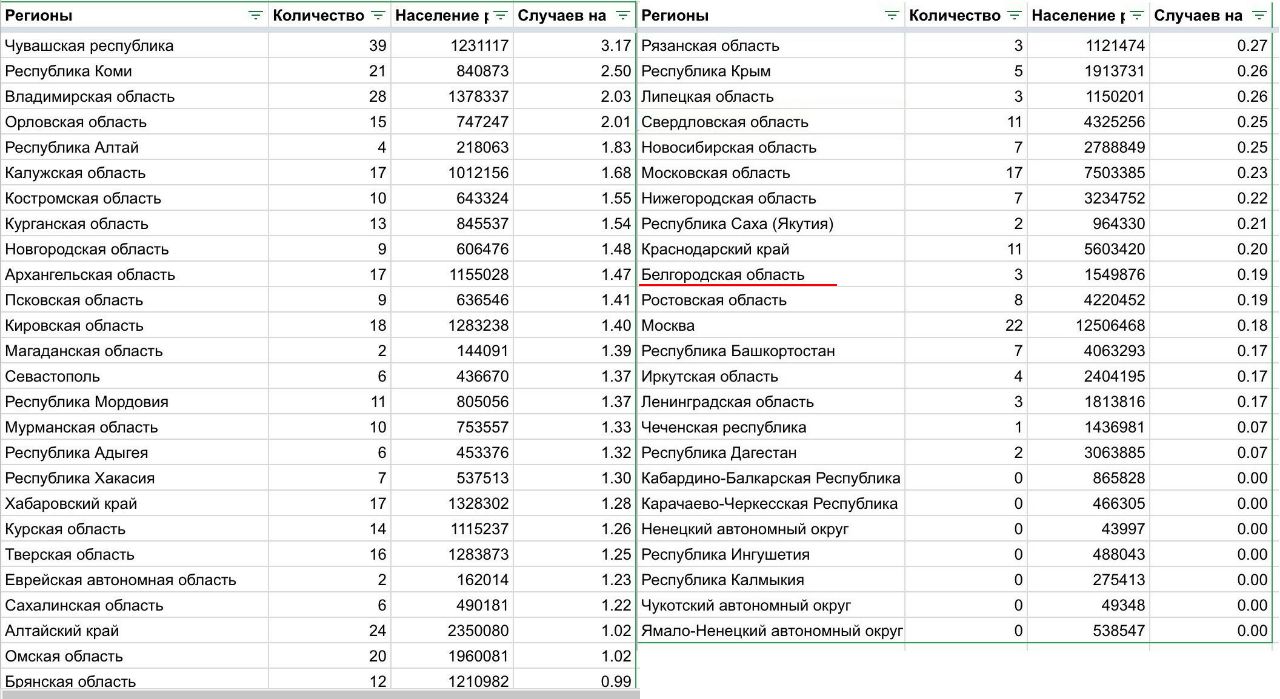Select the Карачаево-Черкесская Республика cell

[x=771, y=504]
